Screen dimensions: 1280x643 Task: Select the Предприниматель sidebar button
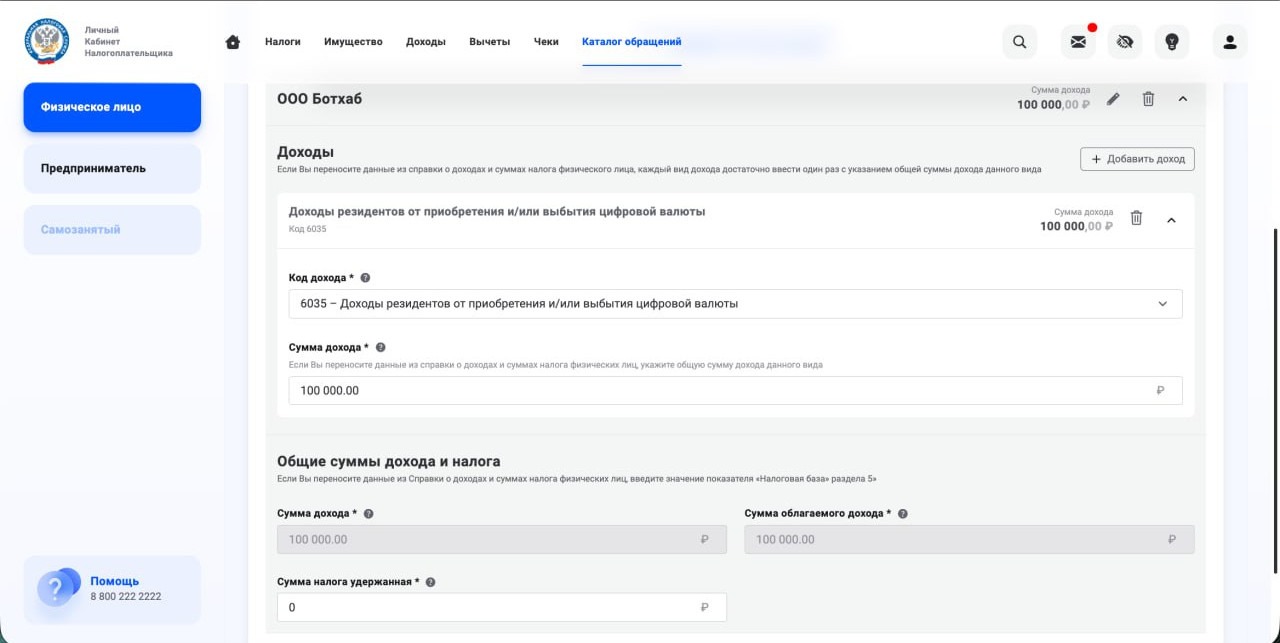(x=112, y=168)
